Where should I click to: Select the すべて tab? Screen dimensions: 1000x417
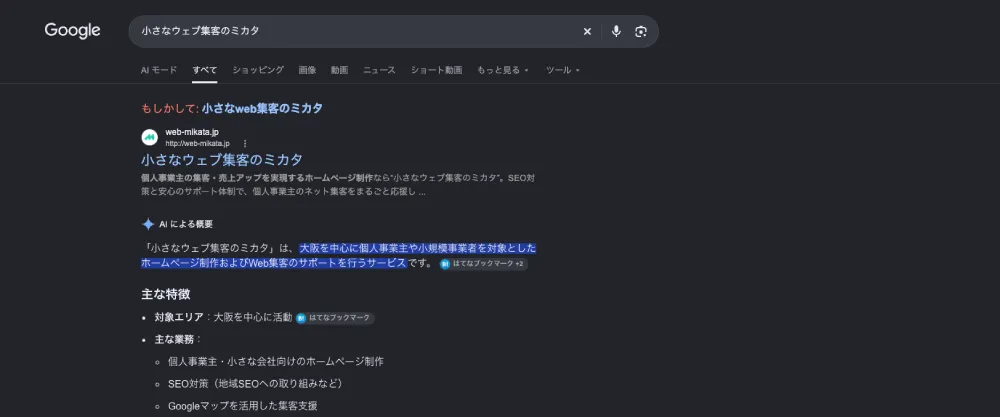(205, 70)
